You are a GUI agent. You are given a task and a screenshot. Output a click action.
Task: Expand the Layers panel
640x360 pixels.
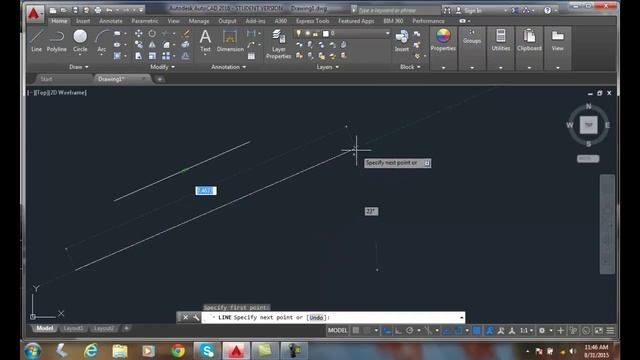(x=328, y=67)
